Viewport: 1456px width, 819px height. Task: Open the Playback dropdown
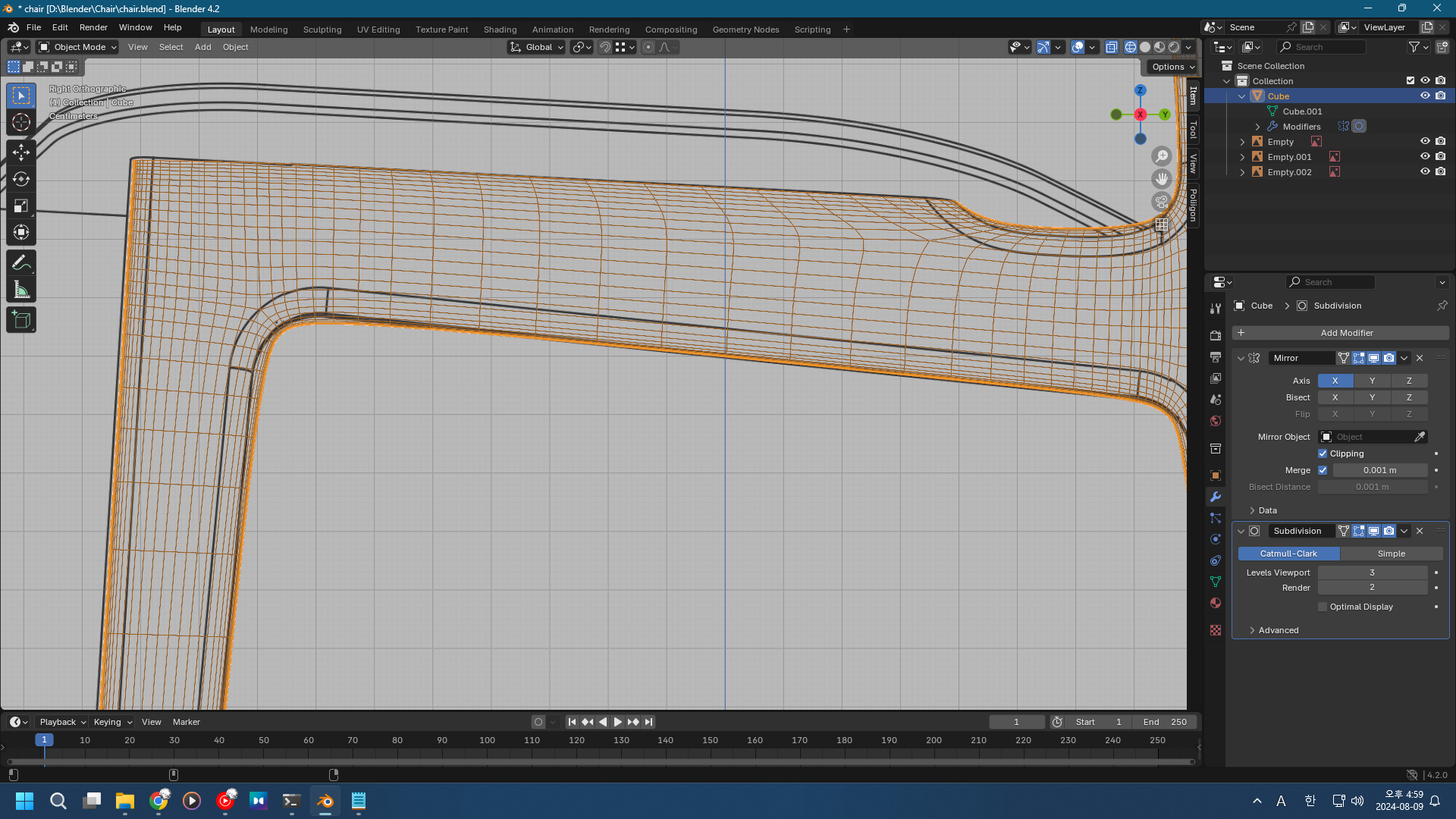(x=62, y=722)
